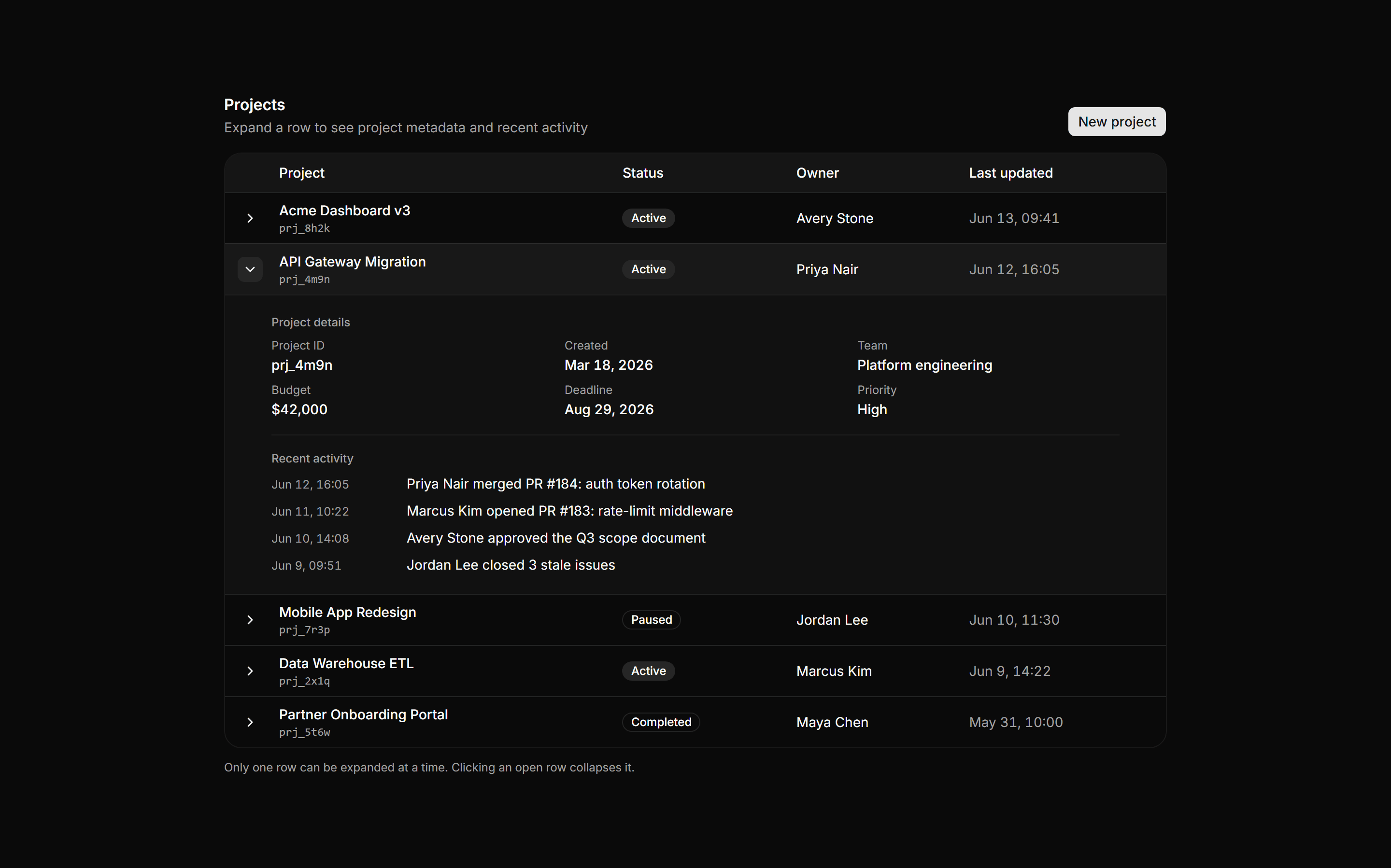1391x868 pixels.
Task: Select the Acme Dashboard v3 project name
Action: coord(344,210)
